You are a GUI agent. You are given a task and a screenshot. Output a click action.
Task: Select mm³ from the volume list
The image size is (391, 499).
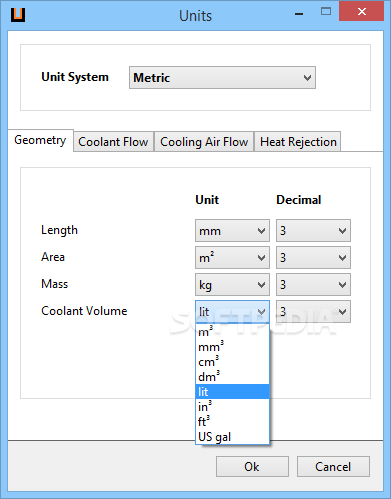[x=232, y=347]
